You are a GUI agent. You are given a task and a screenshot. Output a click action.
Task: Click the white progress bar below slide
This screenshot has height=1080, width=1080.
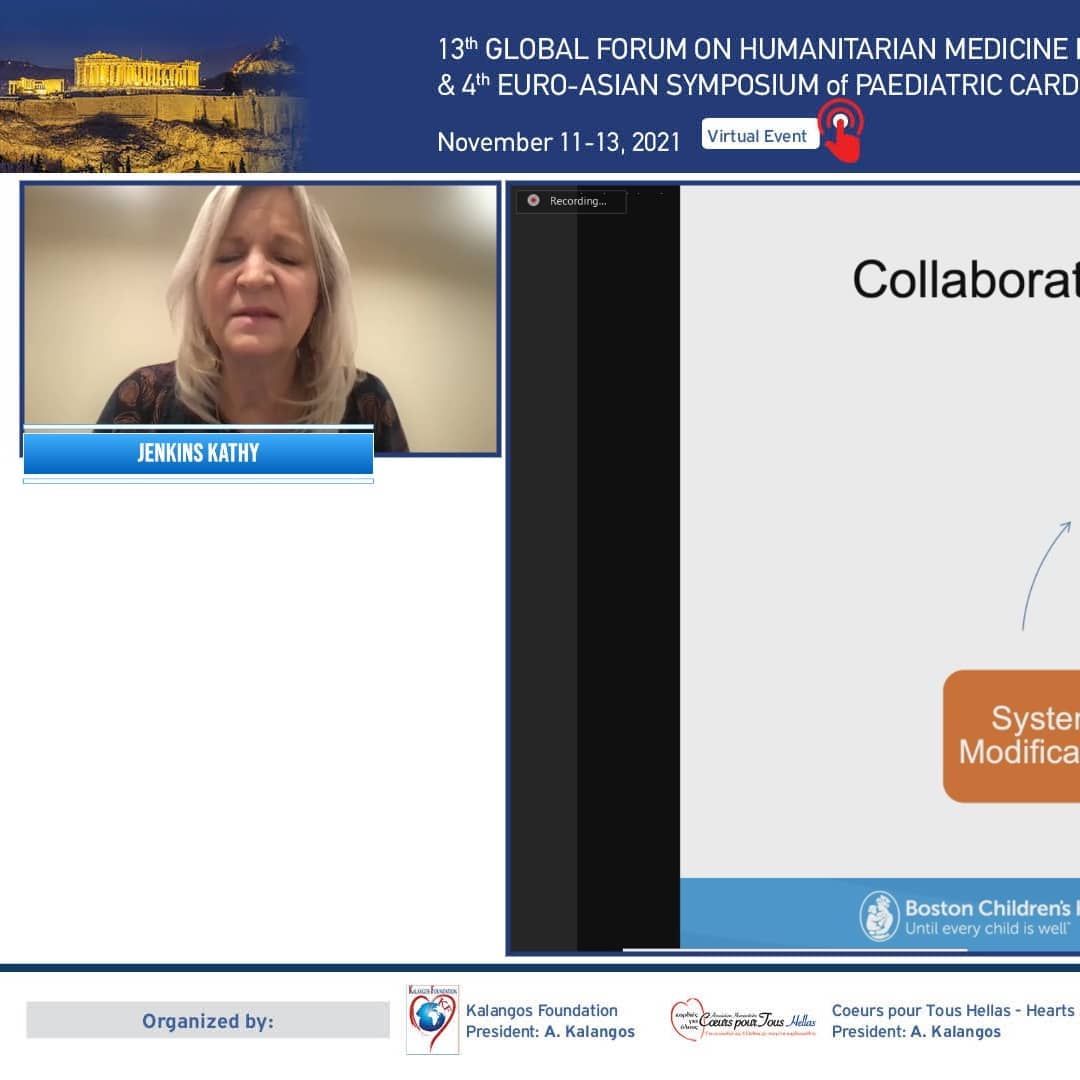pos(794,949)
